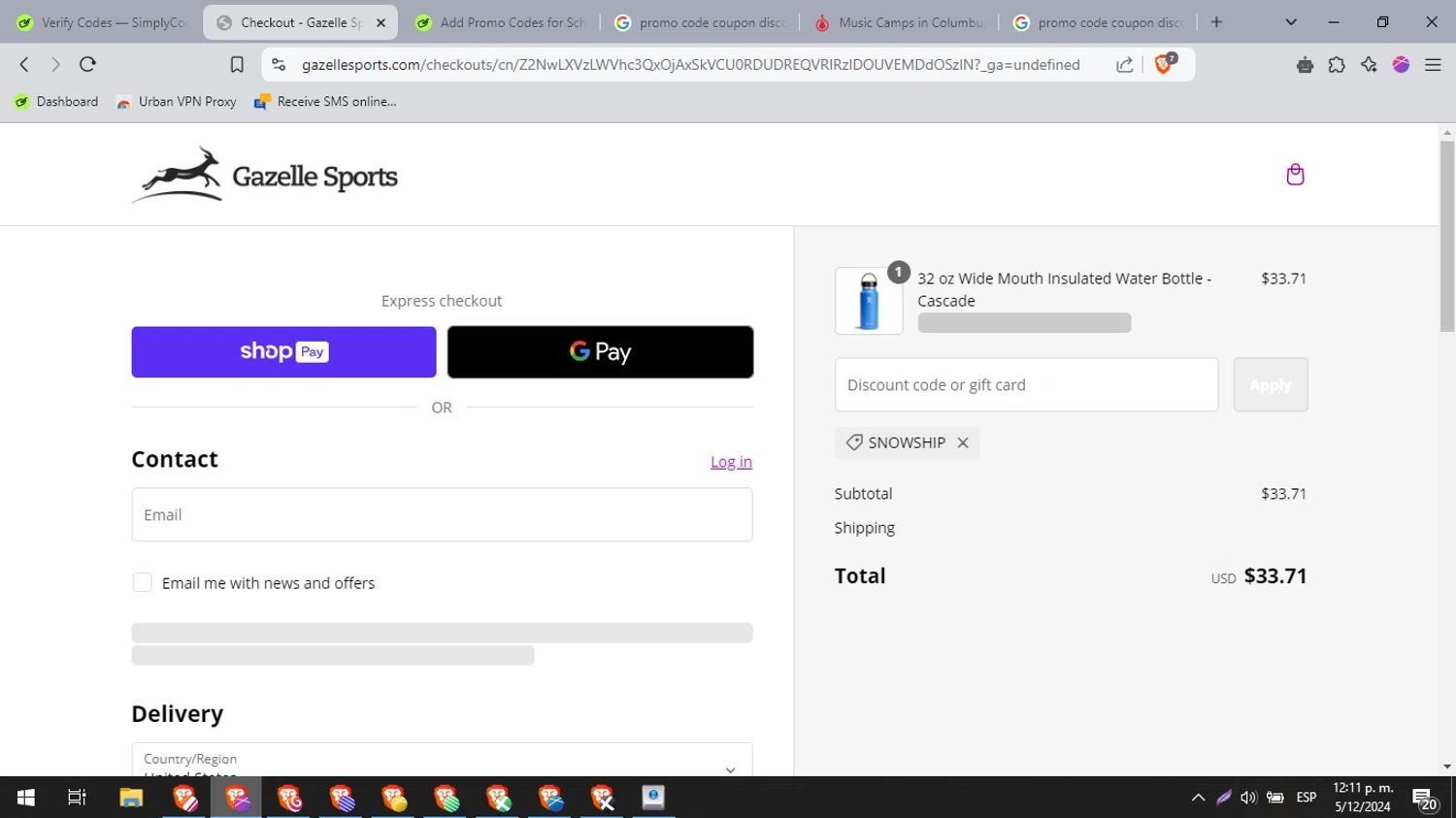Viewport: 1456px width, 818px height.
Task: Open notification center icon
Action: click(1425, 799)
